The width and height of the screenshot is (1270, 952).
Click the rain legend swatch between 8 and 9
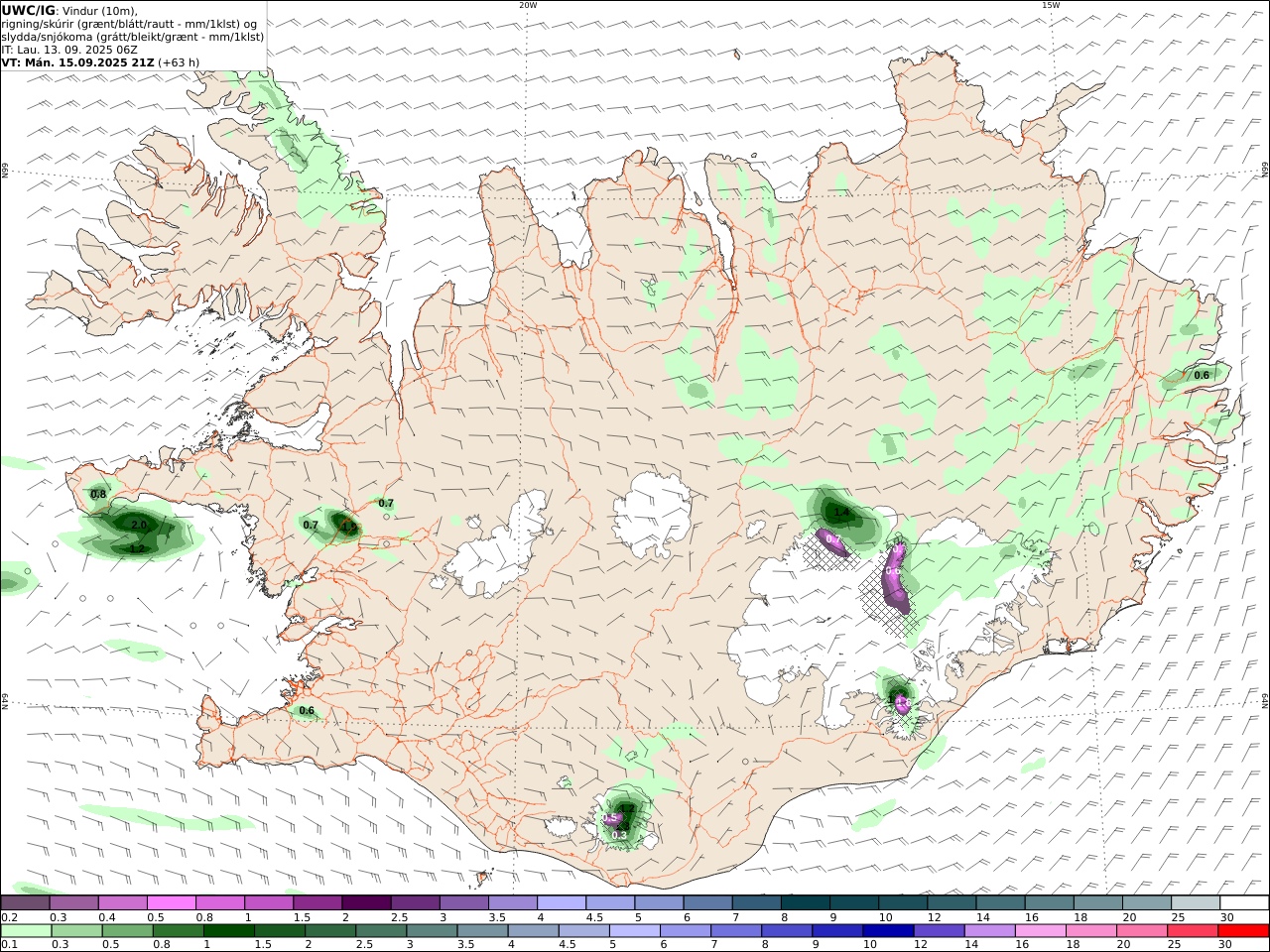coord(787,931)
